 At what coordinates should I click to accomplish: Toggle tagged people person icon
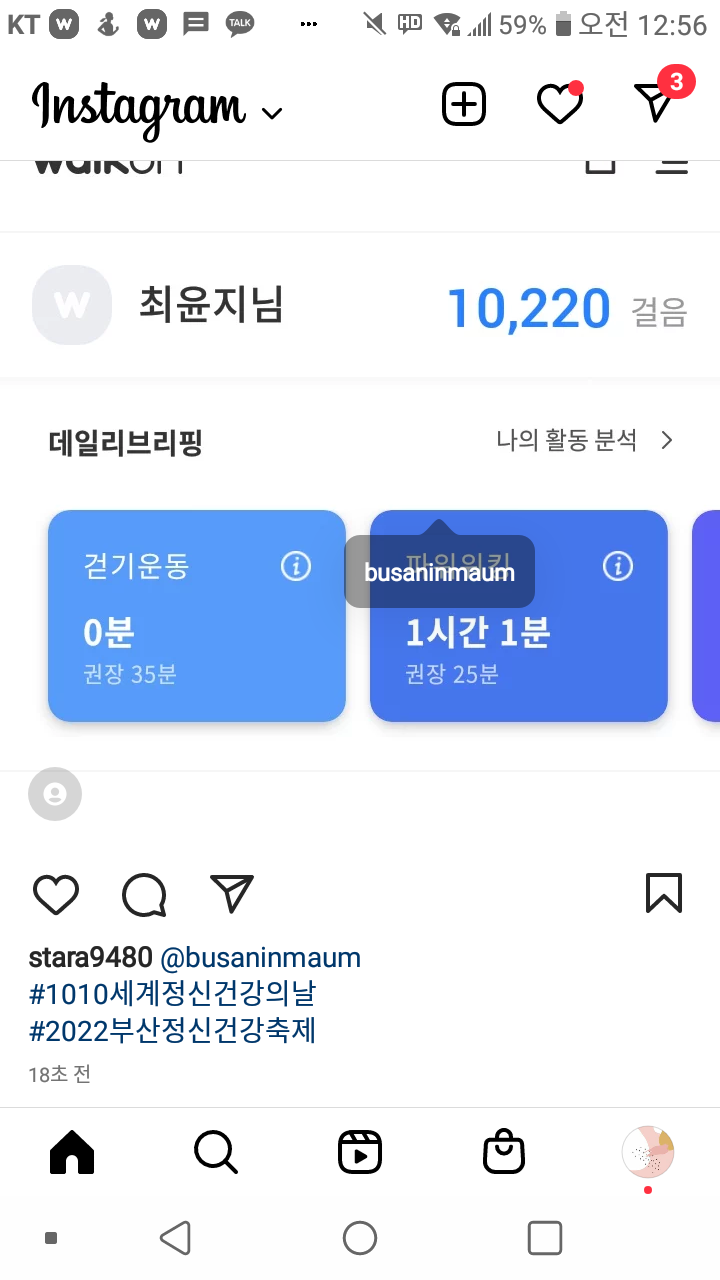55,794
